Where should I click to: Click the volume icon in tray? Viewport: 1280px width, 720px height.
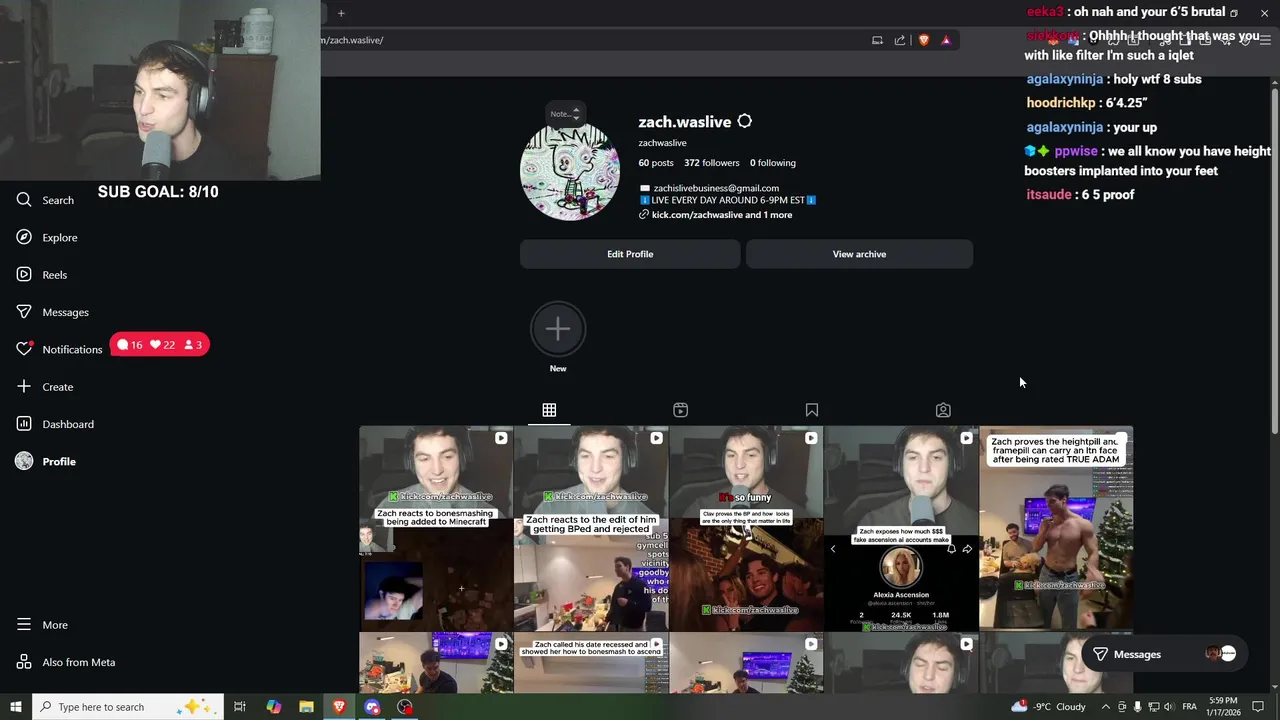coord(1169,707)
